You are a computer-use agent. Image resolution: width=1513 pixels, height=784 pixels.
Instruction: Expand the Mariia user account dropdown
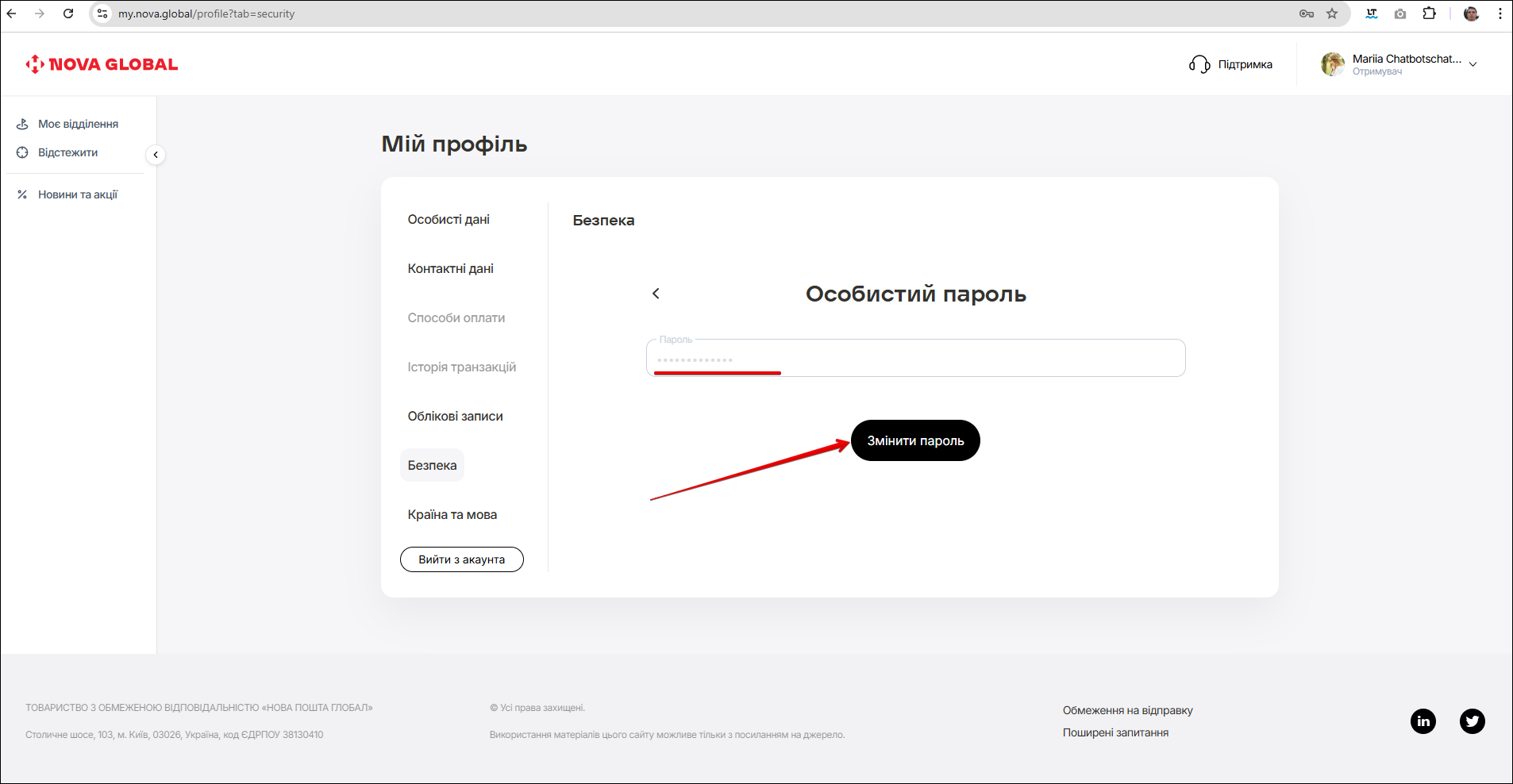(x=1473, y=64)
